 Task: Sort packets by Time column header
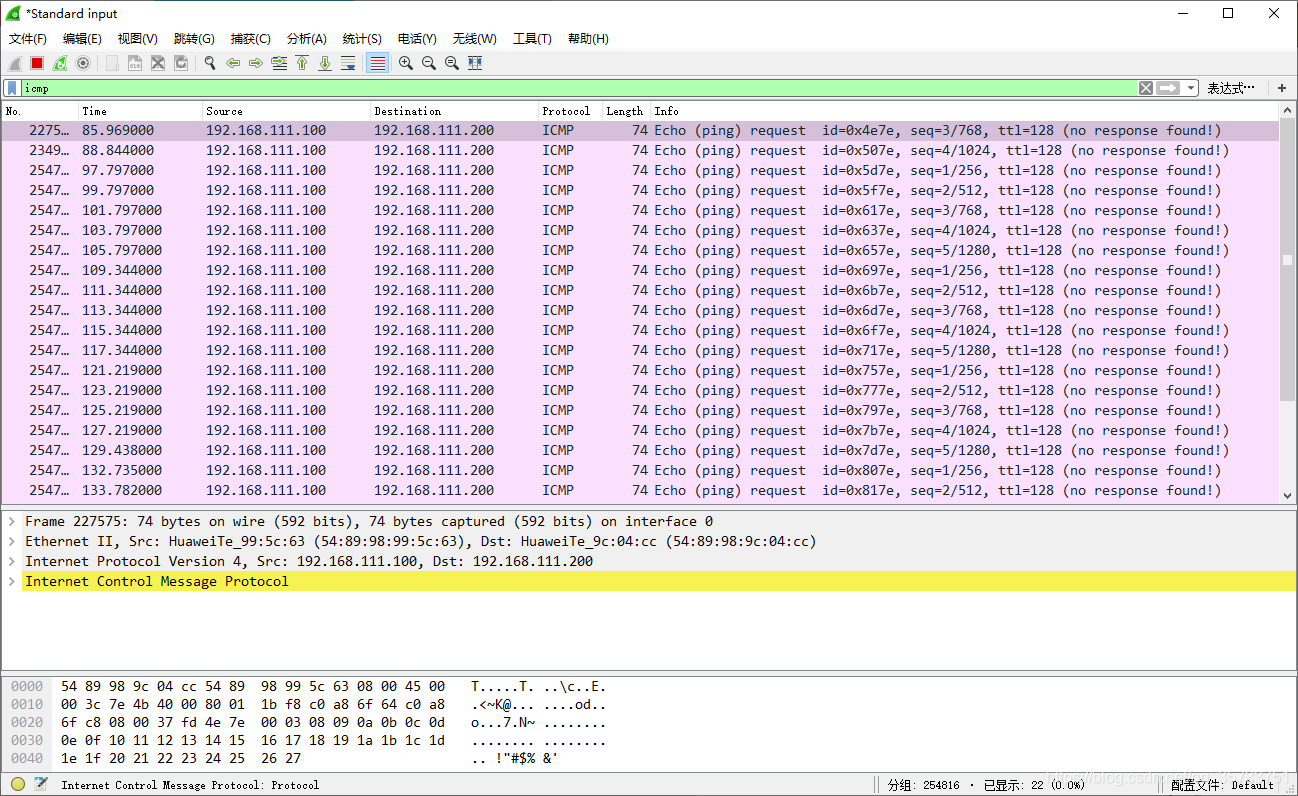(140, 111)
